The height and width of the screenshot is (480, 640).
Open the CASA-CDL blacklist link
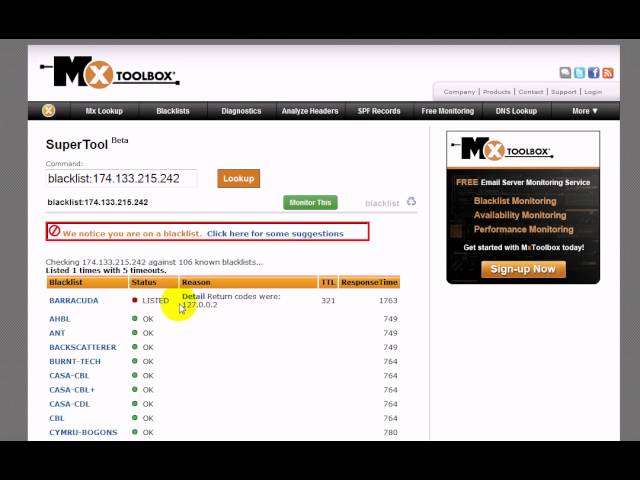click(x=69, y=404)
